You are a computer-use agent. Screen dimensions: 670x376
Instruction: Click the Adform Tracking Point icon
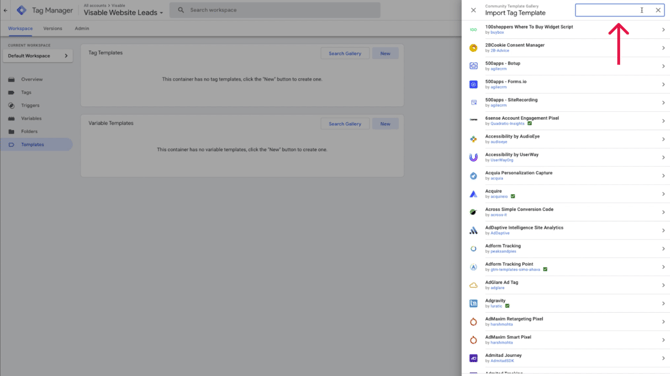tap(473, 267)
